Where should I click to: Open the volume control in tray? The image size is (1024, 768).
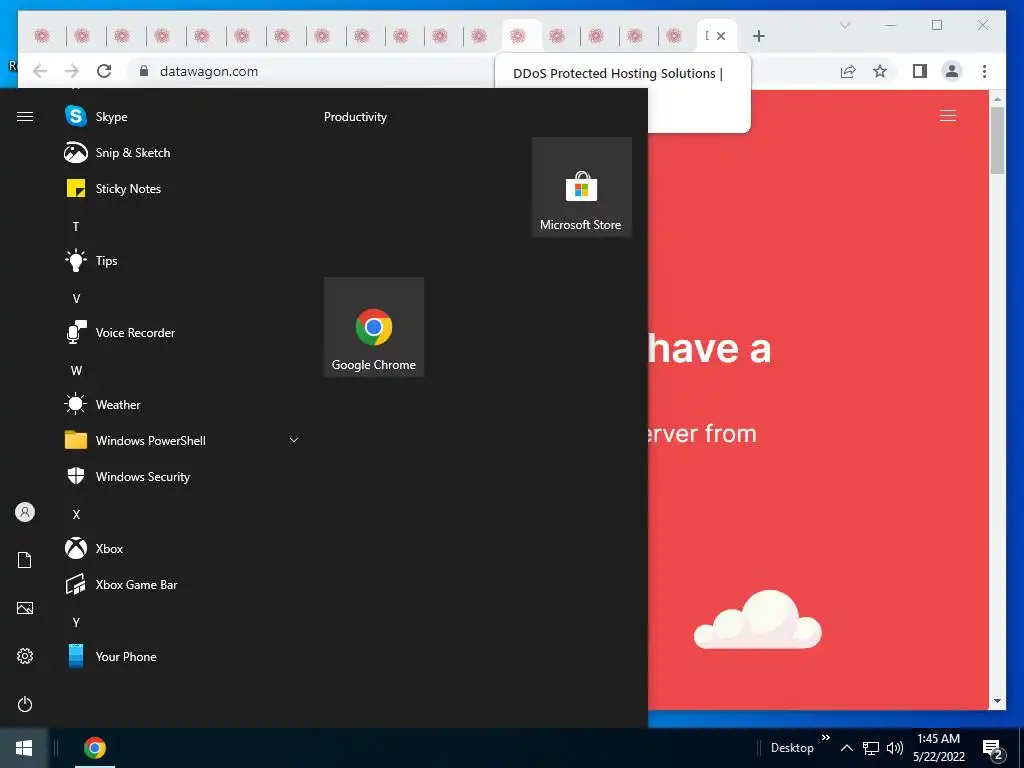tap(895, 748)
